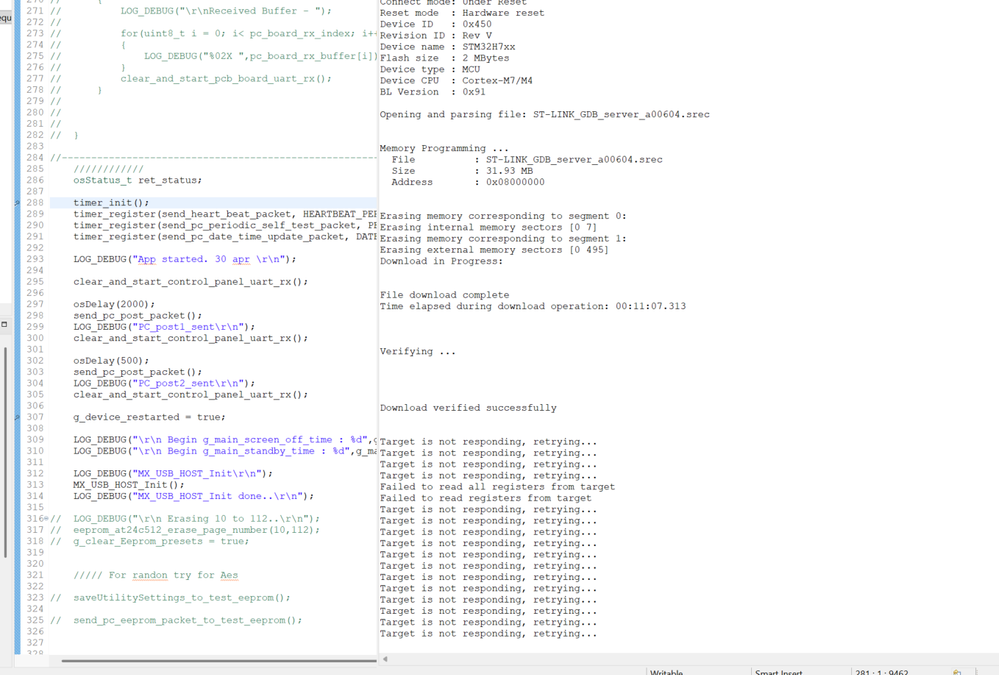
Task: Click line number 293 in the gutter
Action: [35, 259]
